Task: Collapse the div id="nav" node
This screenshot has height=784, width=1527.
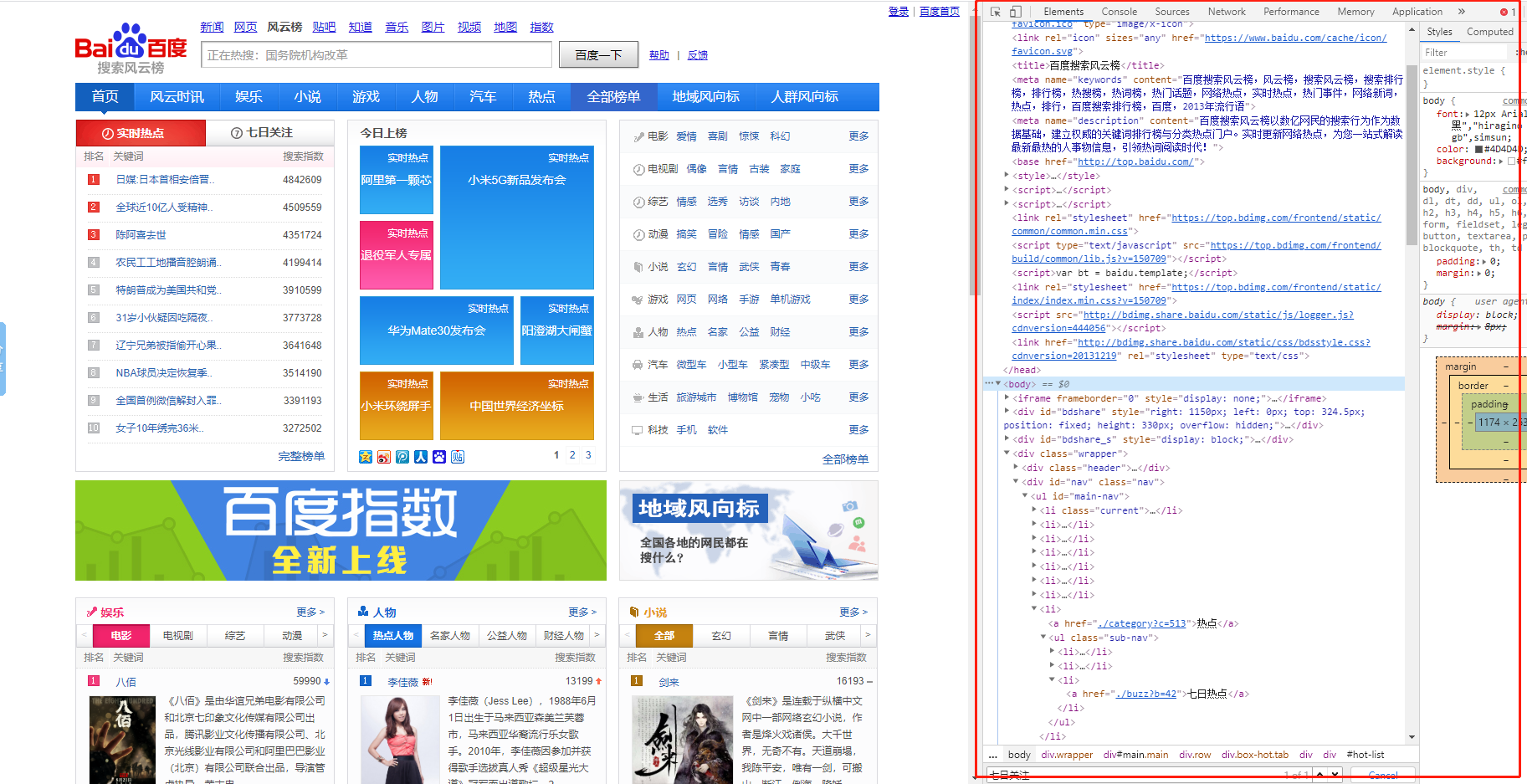Action: tap(1017, 482)
